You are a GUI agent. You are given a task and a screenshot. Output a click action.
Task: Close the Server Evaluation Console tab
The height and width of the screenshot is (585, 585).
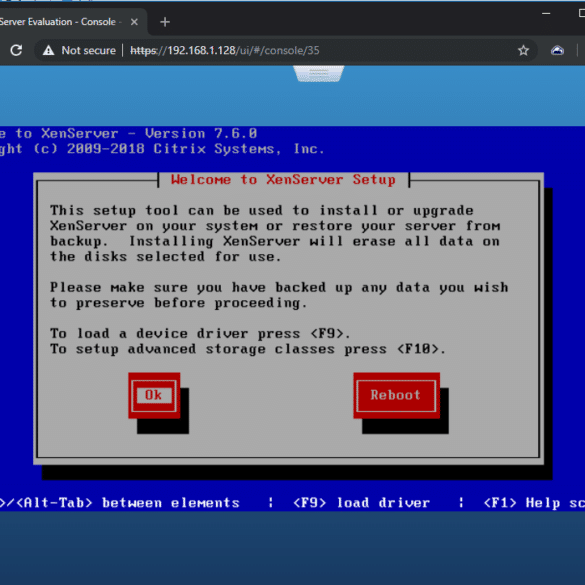tap(134, 22)
